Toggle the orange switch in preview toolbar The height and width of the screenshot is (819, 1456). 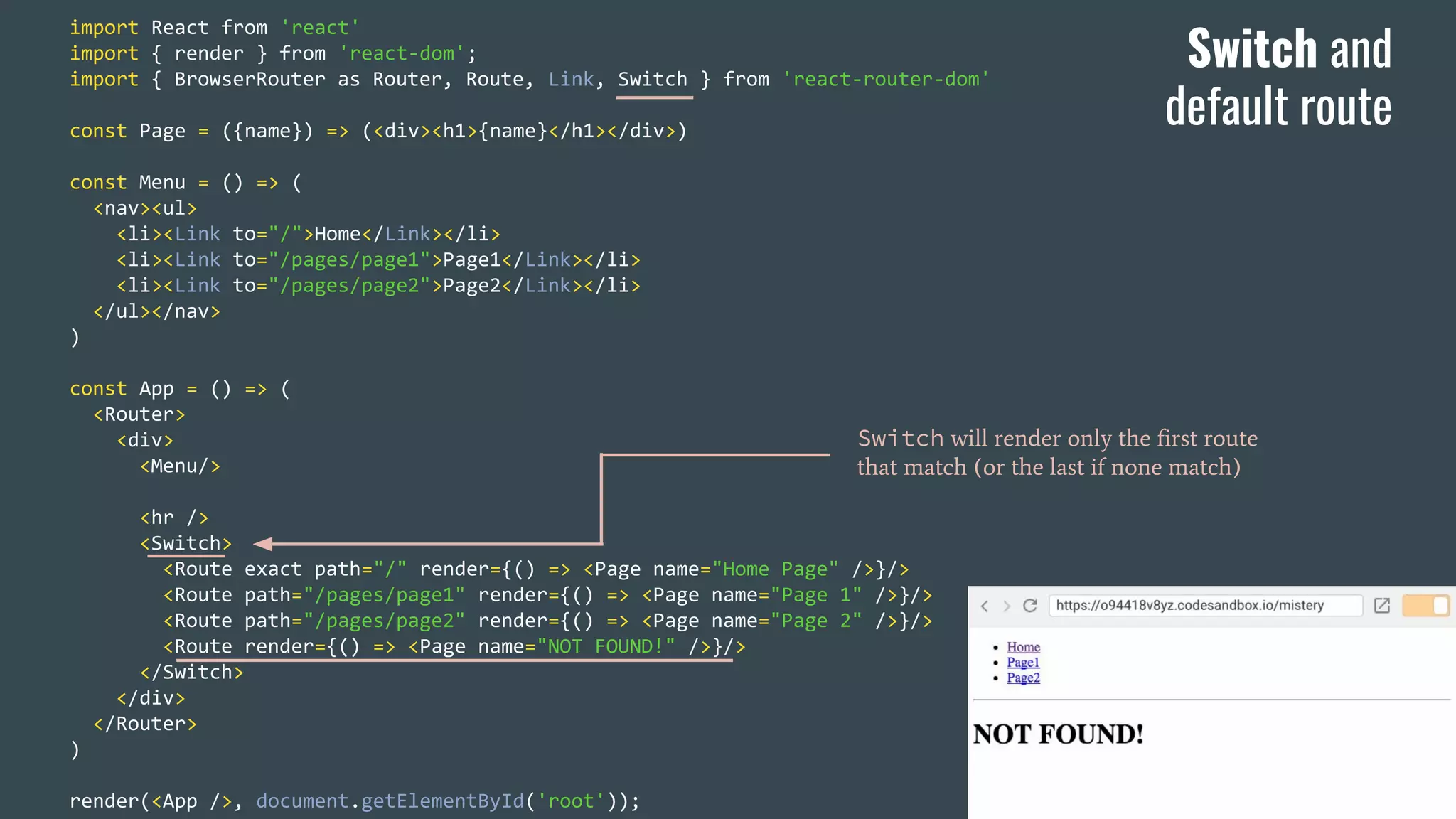click(x=1425, y=606)
